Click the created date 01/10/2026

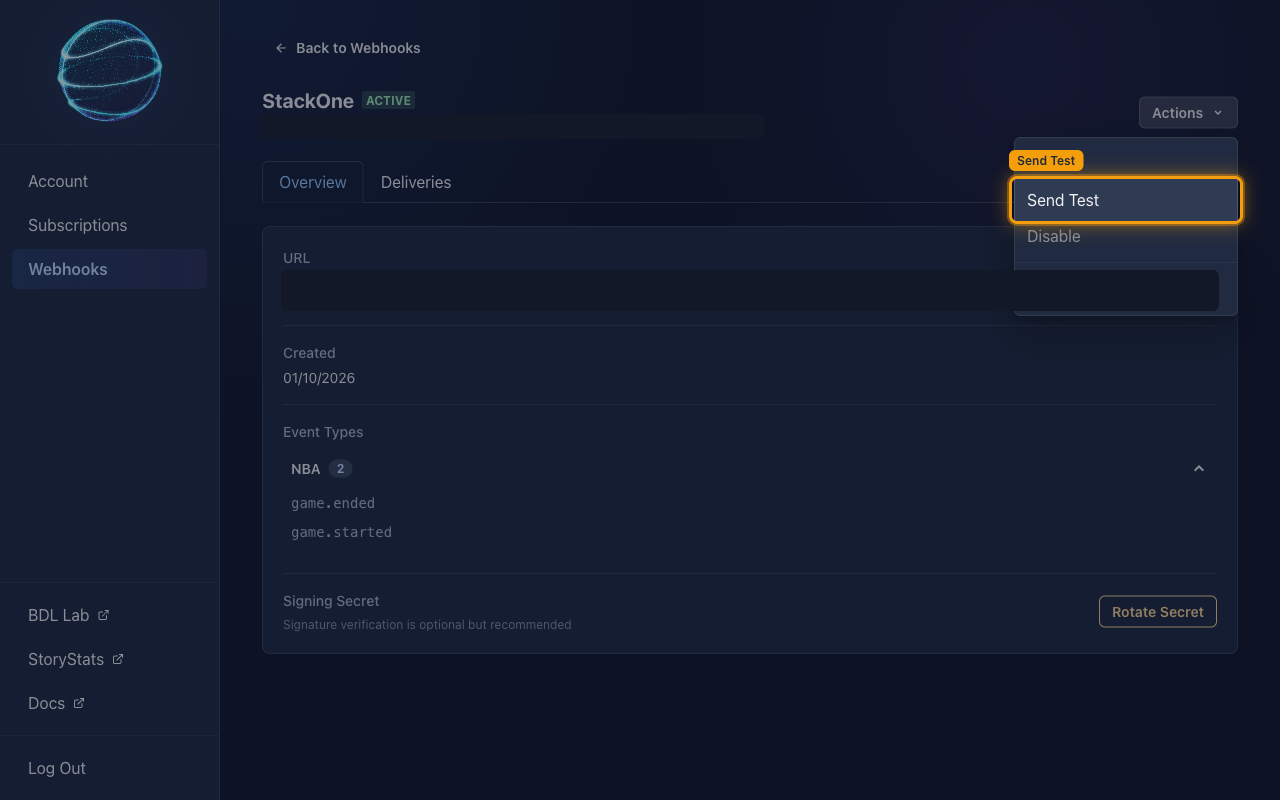319,378
